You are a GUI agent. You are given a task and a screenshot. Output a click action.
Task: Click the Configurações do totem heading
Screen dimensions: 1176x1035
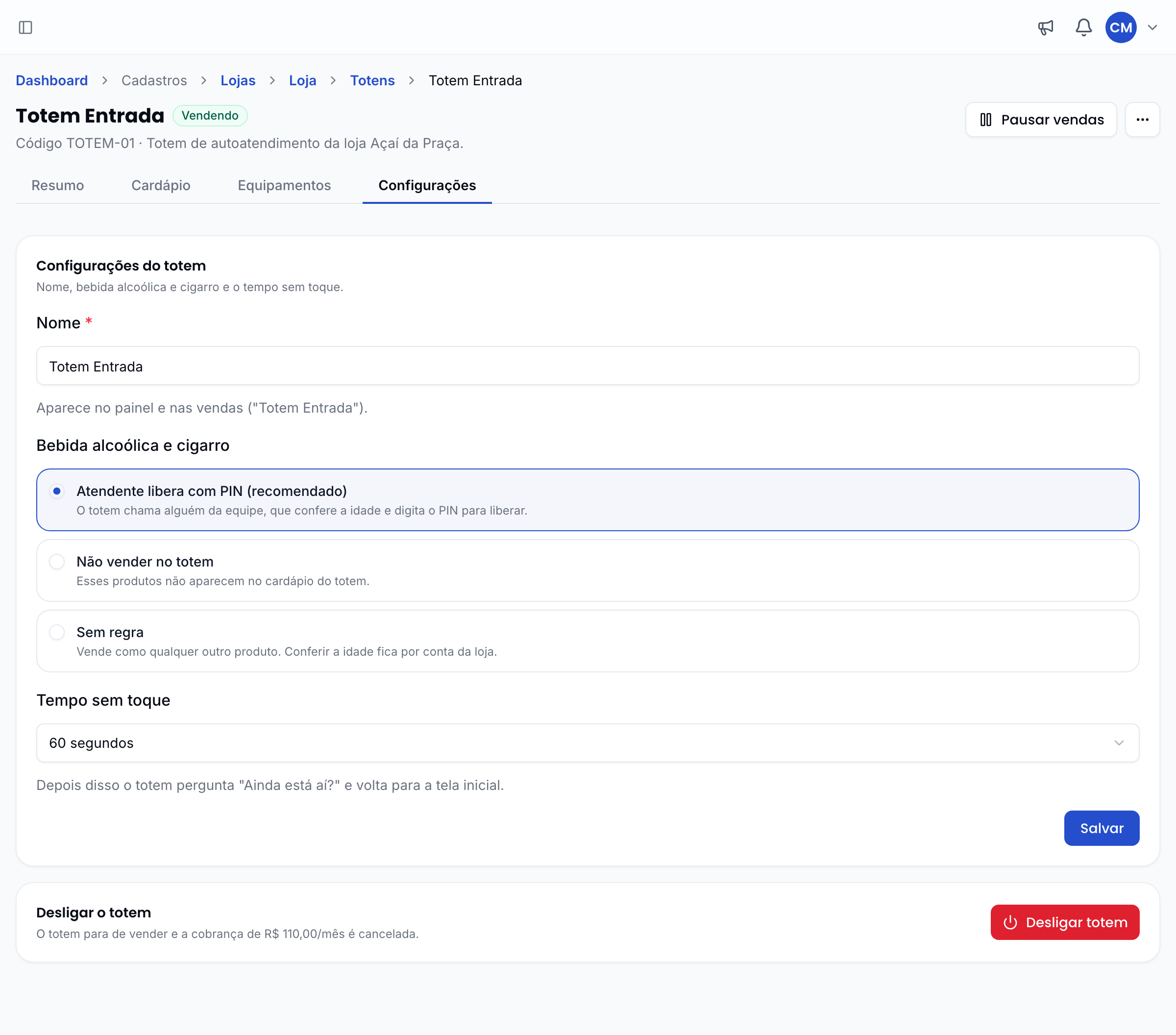[x=121, y=266]
